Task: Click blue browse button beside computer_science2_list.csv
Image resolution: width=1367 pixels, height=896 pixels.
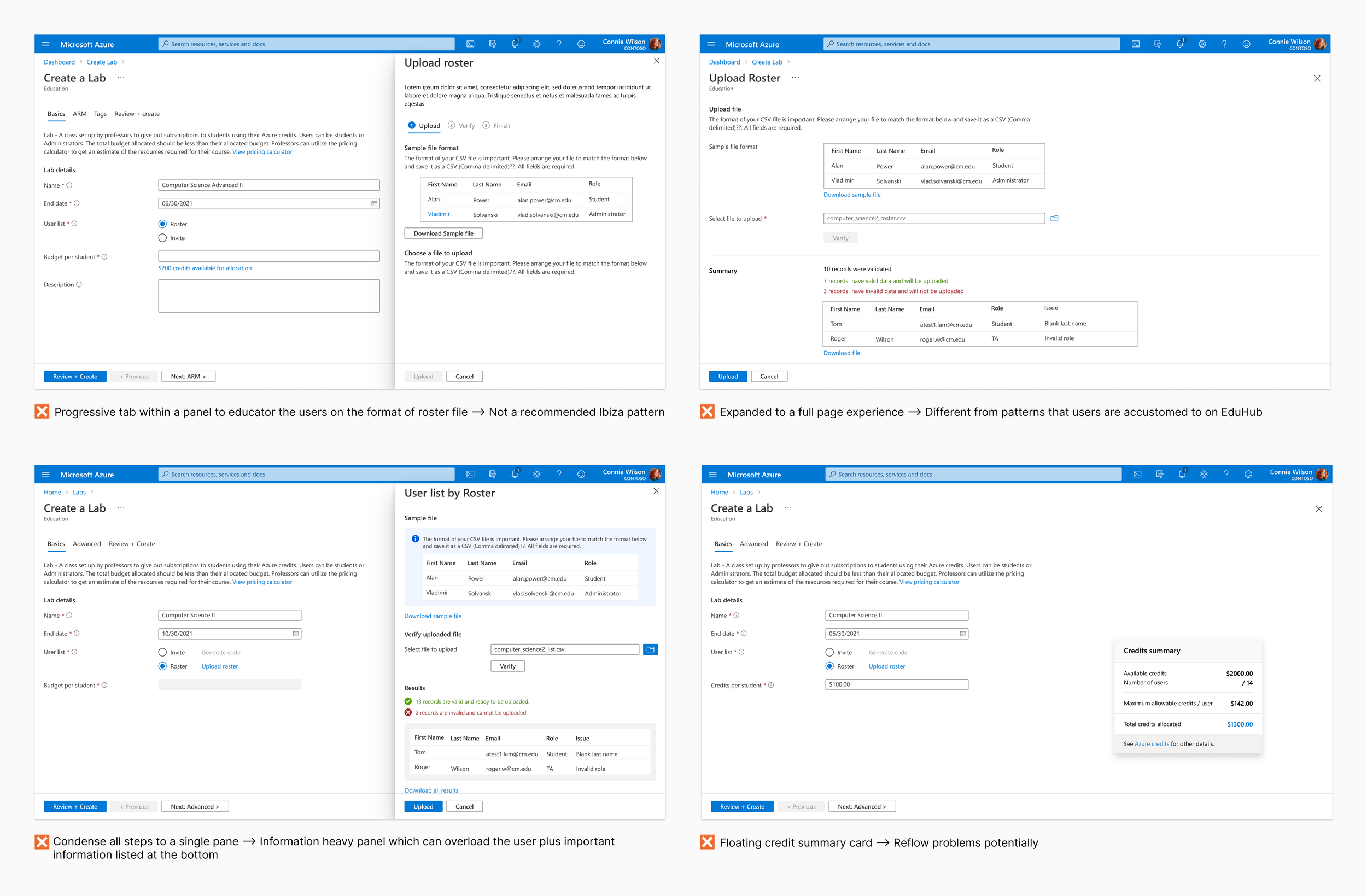Action: click(650, 649)
